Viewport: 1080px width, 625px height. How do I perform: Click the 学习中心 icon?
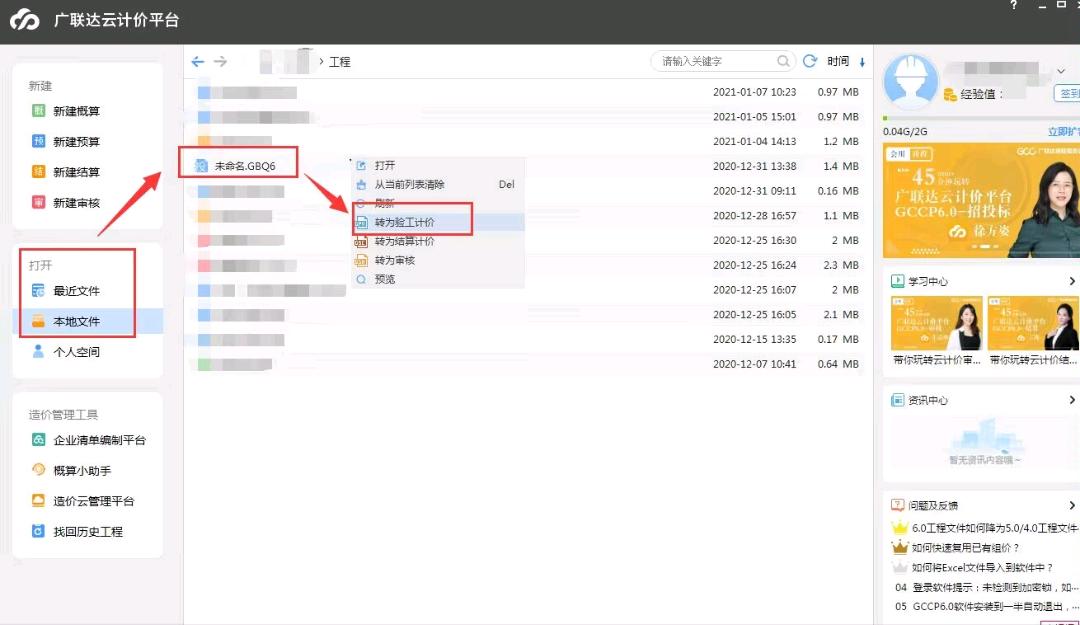897,281
